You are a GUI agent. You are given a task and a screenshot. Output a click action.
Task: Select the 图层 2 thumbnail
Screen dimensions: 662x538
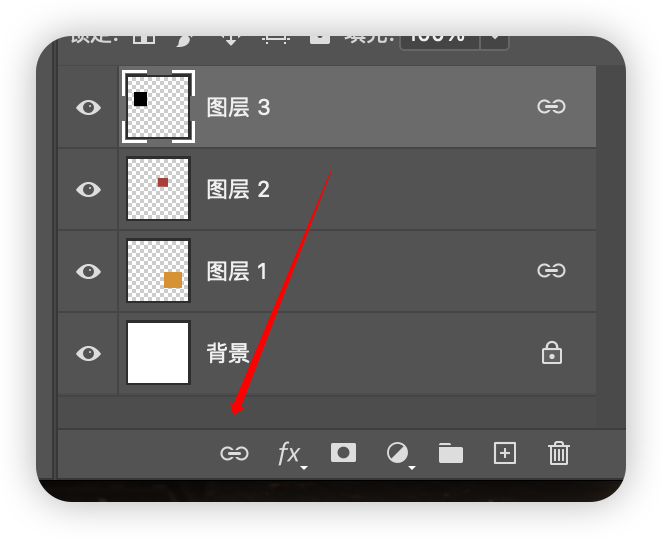pos(158,188)
